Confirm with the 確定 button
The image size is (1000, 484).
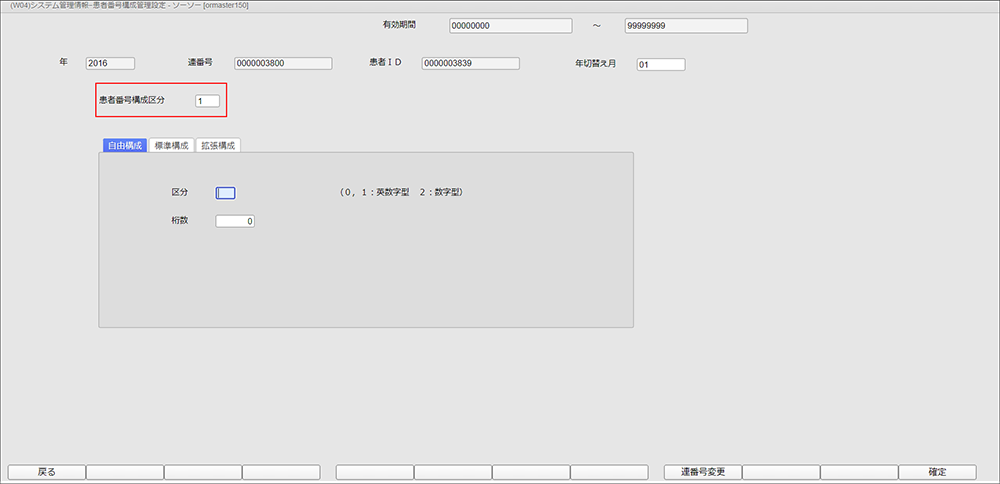tap(937, 472)
